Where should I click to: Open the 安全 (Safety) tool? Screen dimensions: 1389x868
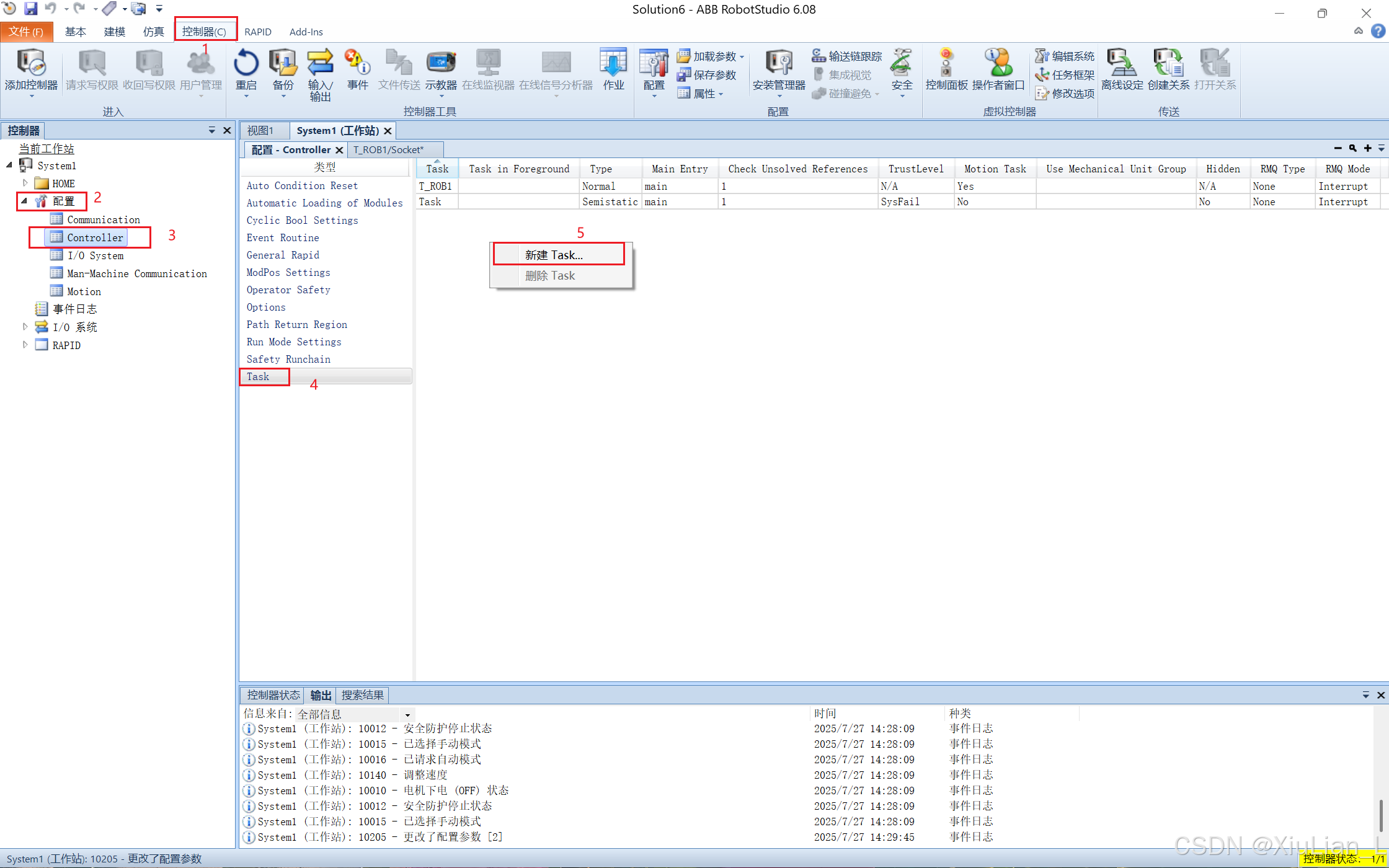pos(902,71)
